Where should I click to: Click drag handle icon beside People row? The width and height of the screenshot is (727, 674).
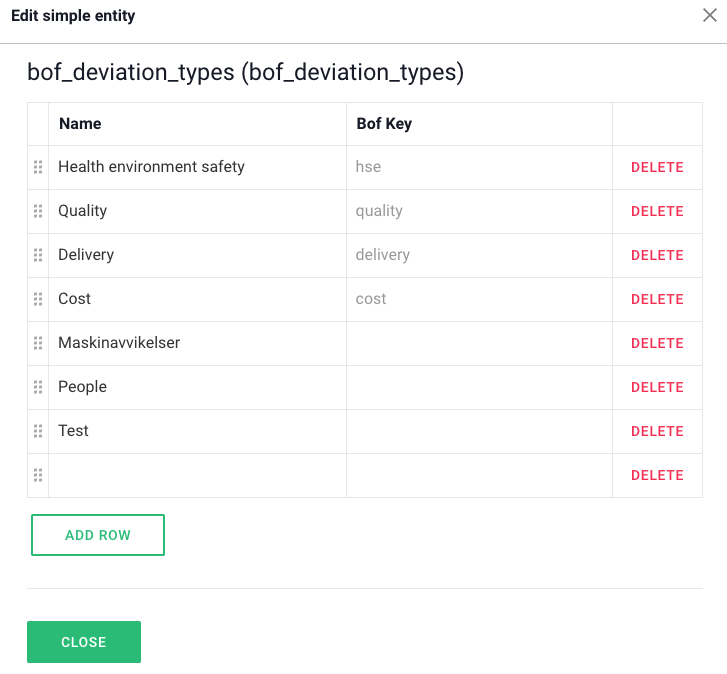(x=38, y=387)
